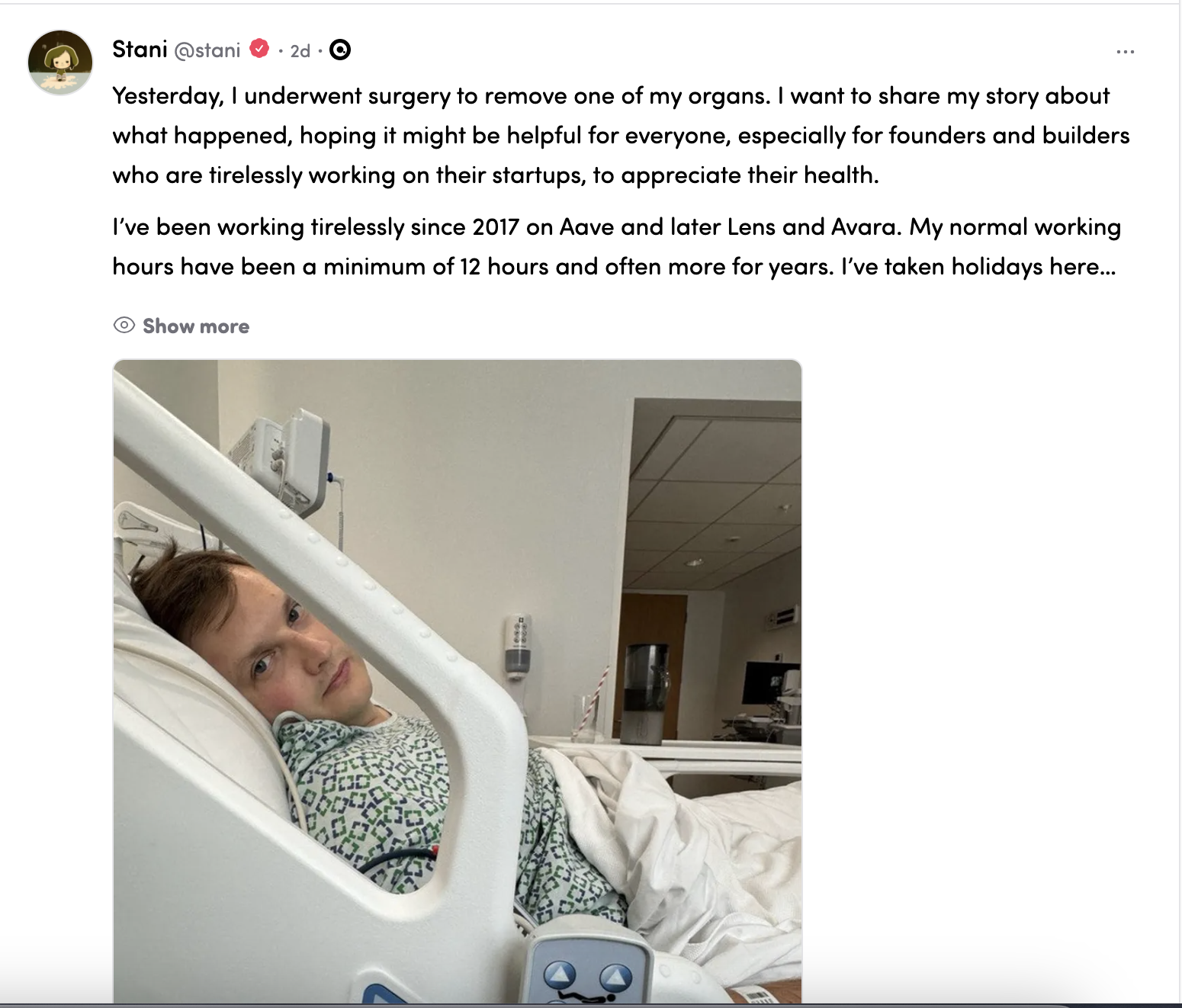Click the eye icon beside Show more
This screenshot has width=1182, height=1008.
[x=124, y=326]
